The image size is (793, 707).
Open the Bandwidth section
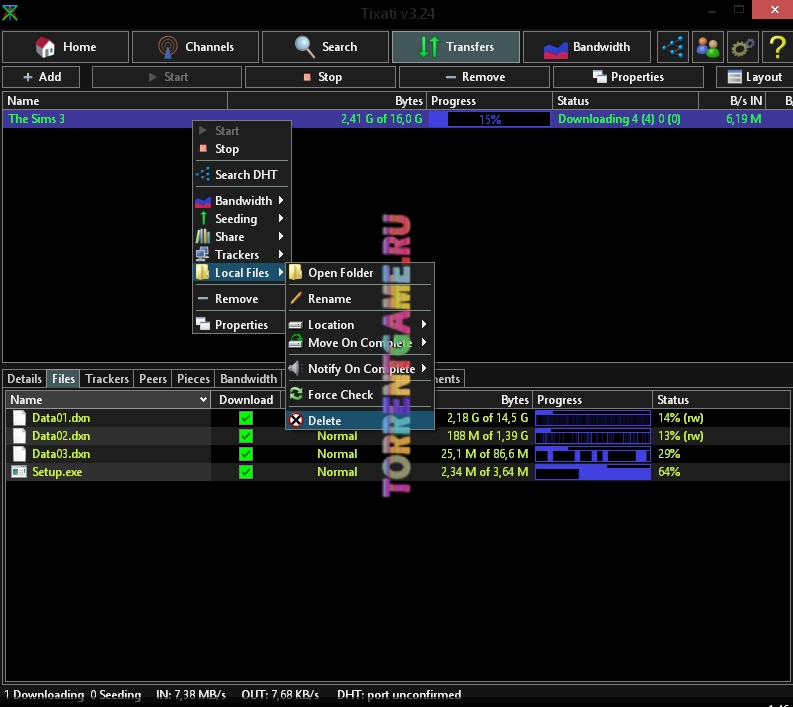pyautogui.click(x=587, y=47)
